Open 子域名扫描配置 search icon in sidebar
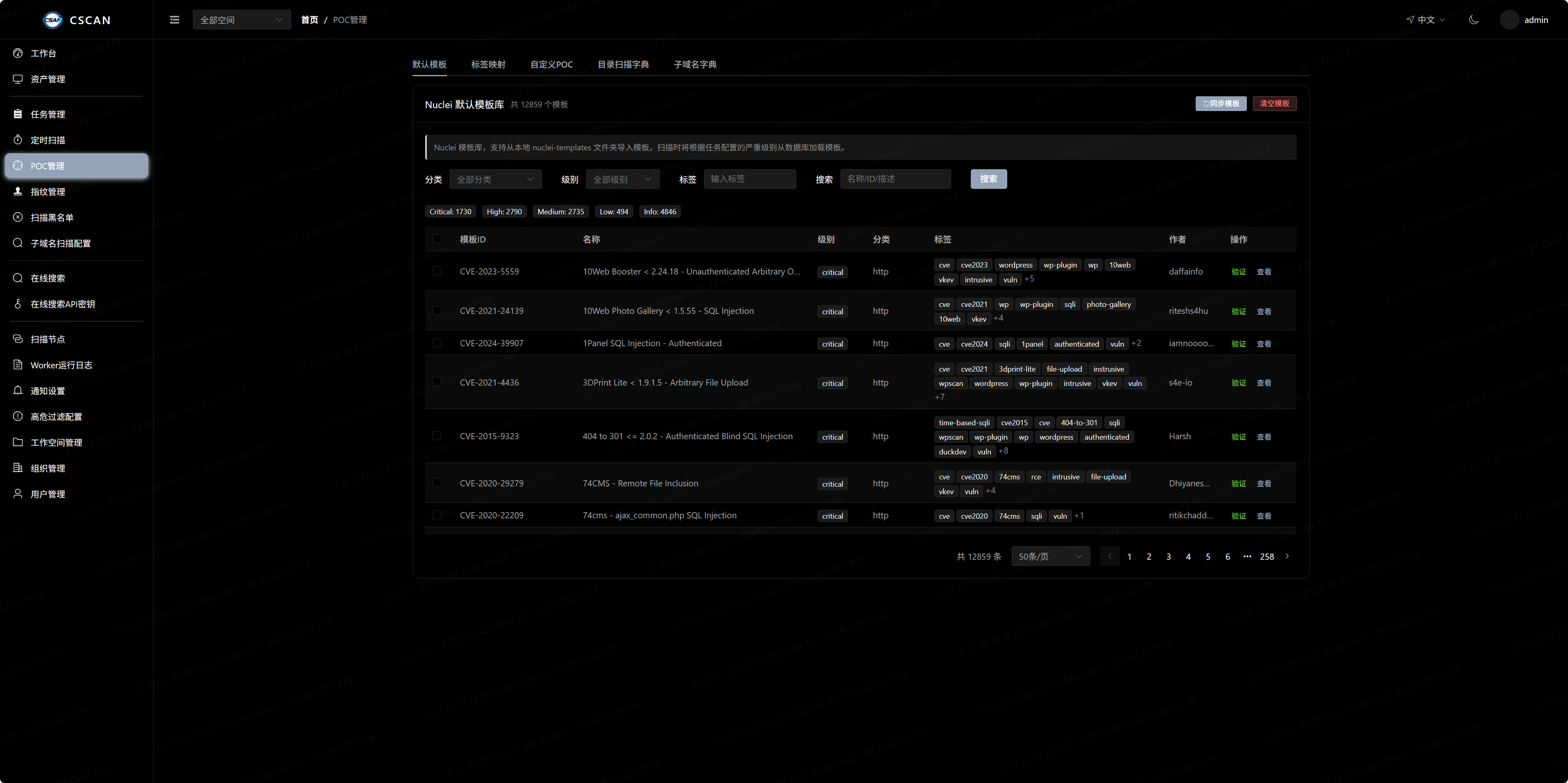Screen dimensions: 1568x783 coord(18,243)
